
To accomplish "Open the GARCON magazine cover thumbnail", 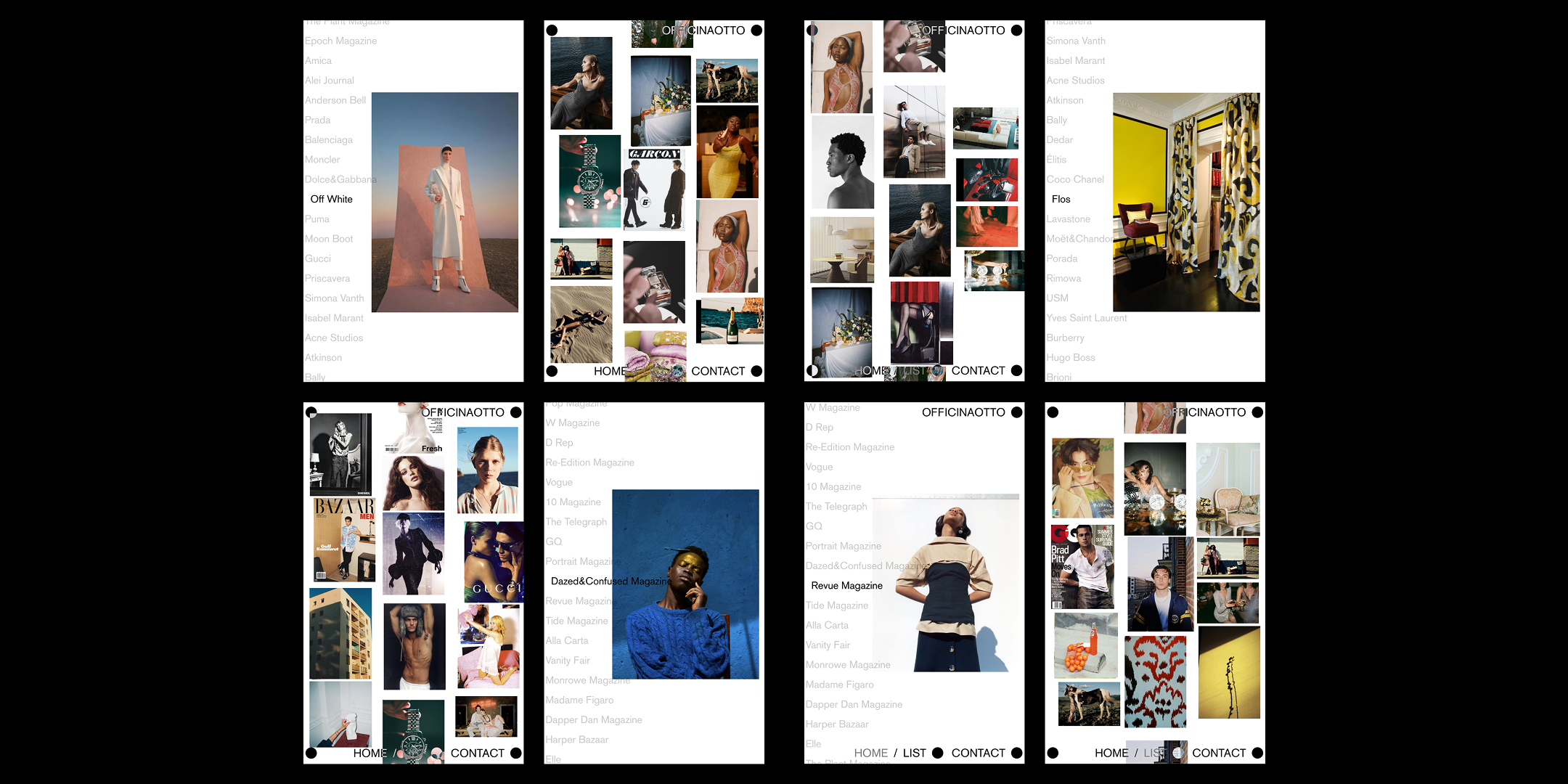I will point(654,190).
